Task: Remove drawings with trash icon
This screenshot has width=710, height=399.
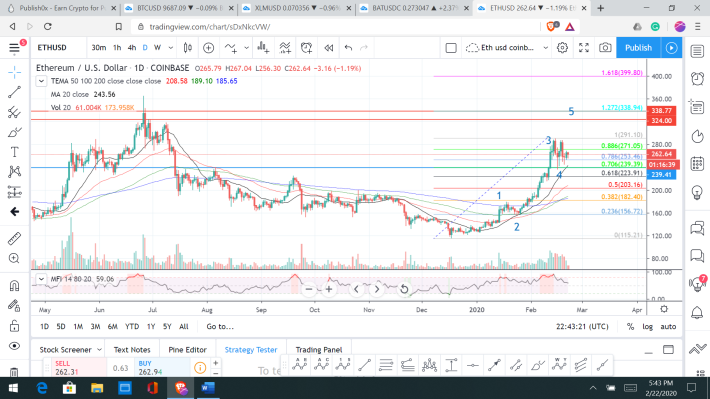Action: [x=14, y=372]
